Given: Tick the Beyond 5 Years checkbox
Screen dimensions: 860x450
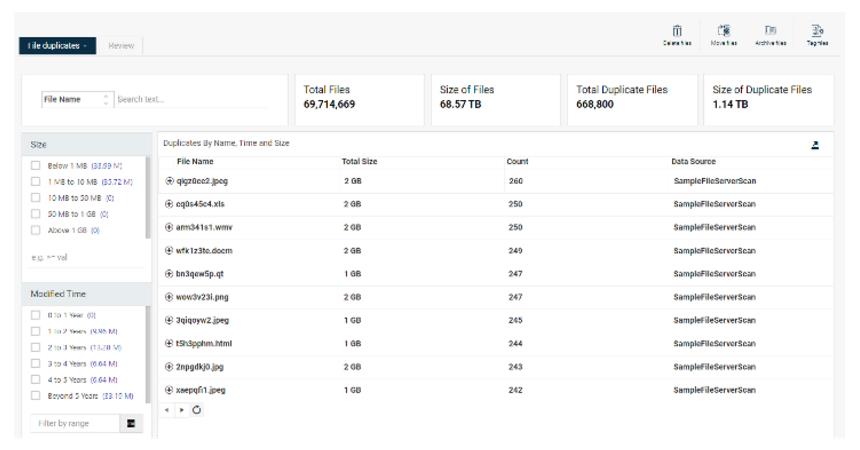Looking at the screenshot, I should point(36,396).
